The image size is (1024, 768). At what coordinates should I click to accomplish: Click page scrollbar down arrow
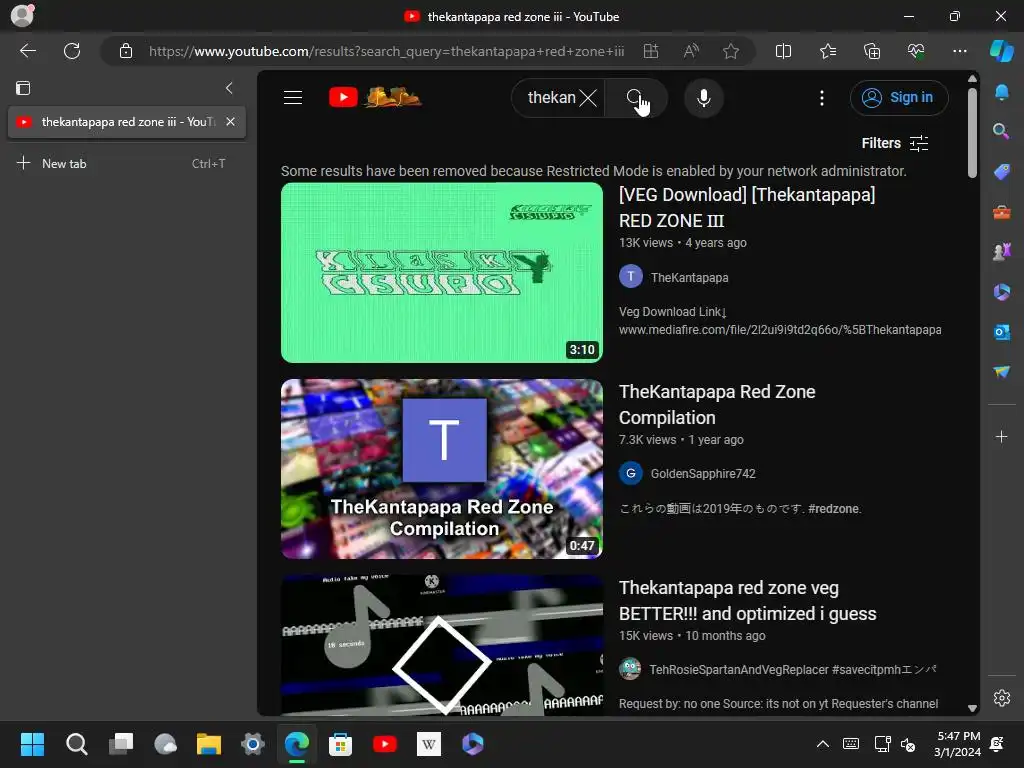(x=972, y=708)
